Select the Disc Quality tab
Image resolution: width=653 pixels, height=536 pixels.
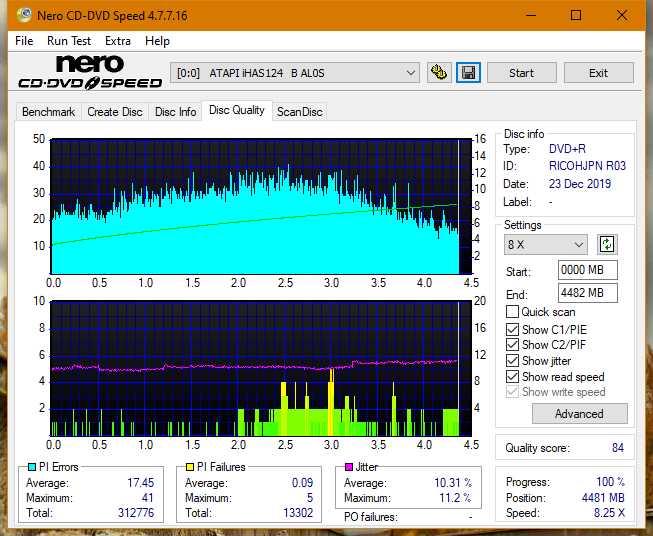pyautogui.click(x=237, y=110)
